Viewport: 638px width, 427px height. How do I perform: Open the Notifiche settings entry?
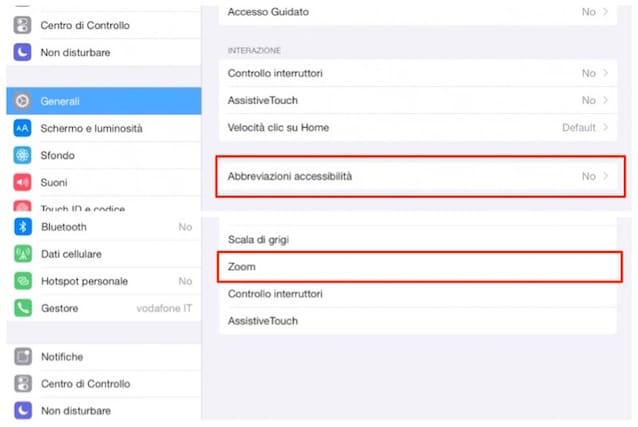[104, 357]
